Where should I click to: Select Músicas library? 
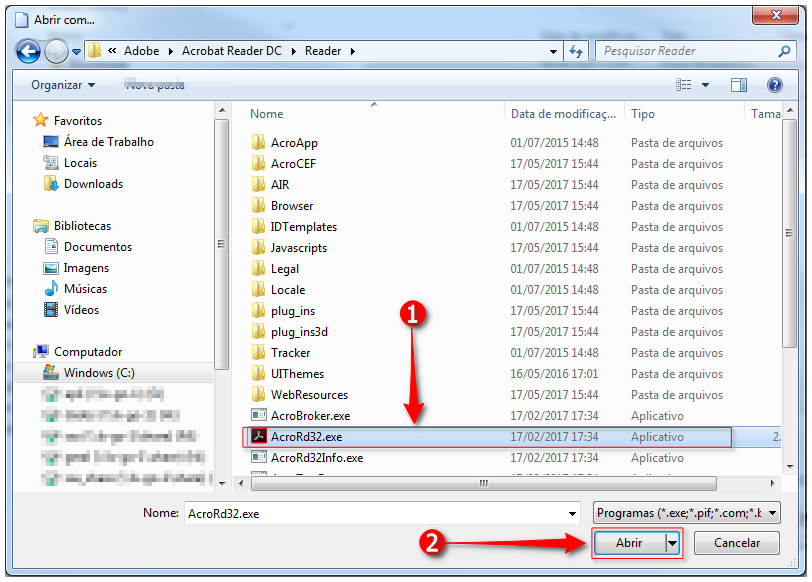[x=85, y=289]
